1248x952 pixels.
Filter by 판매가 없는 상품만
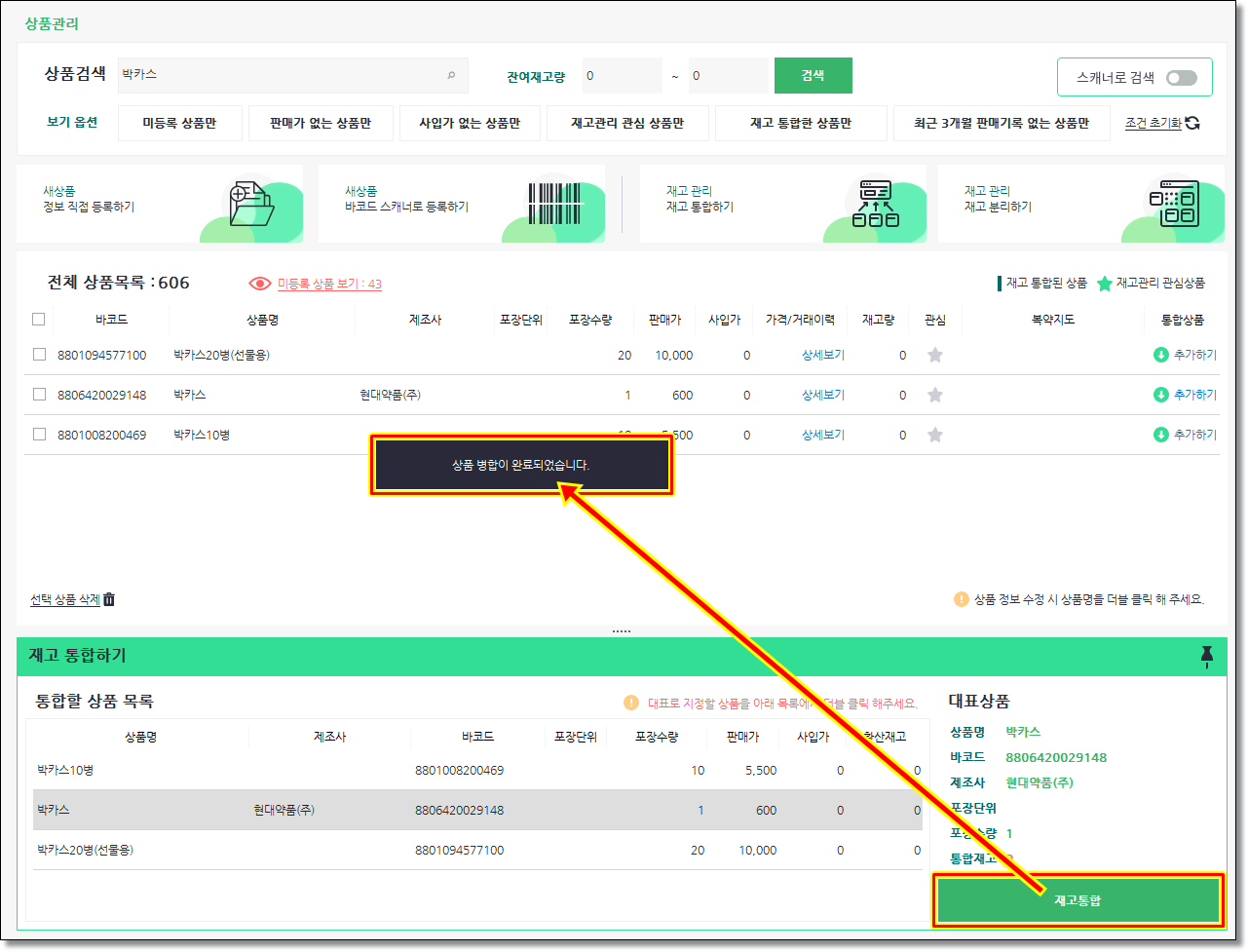321,124
